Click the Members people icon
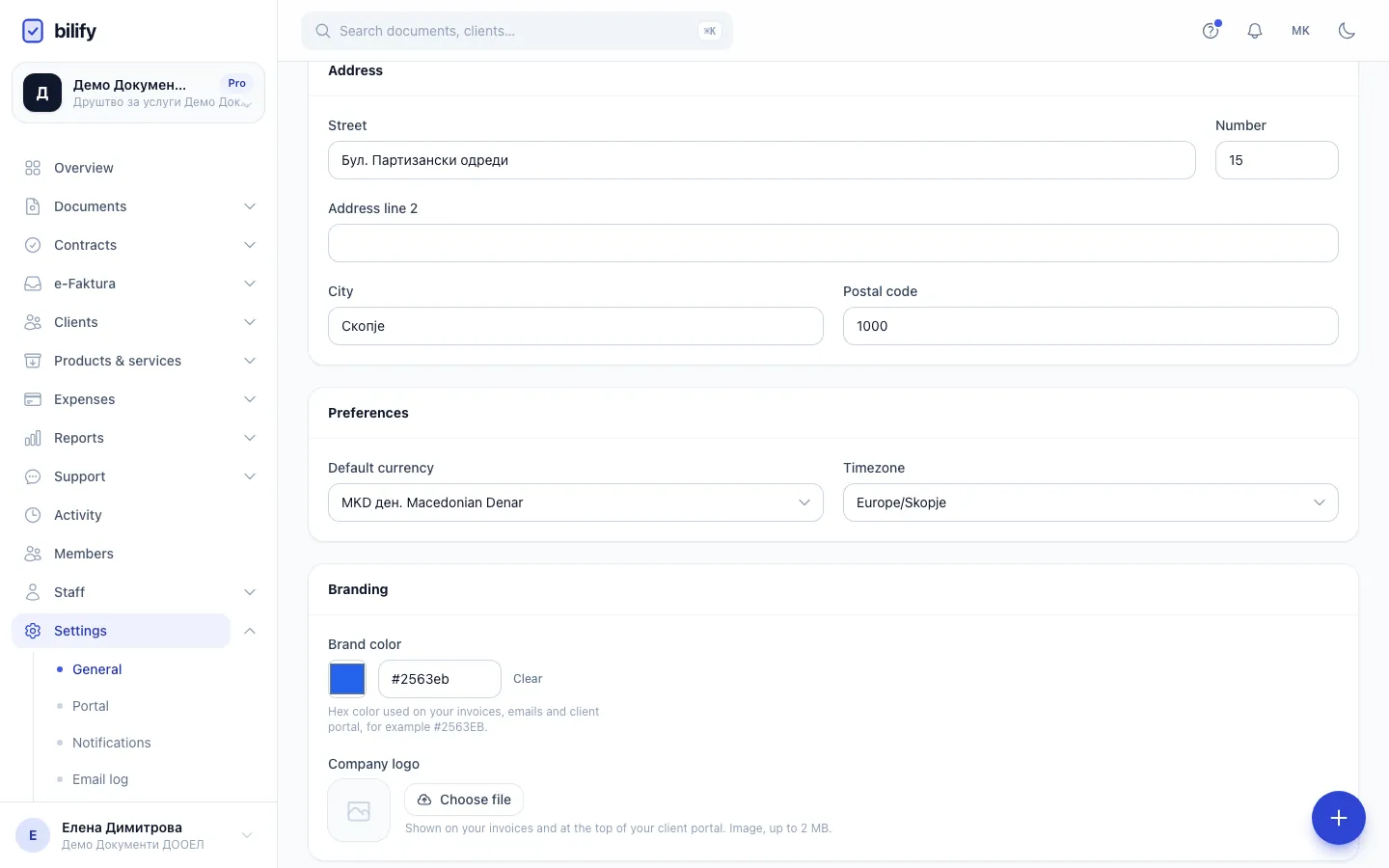Image resolution: width=1389 pixels, height=868 pixels. coord(33,554)
